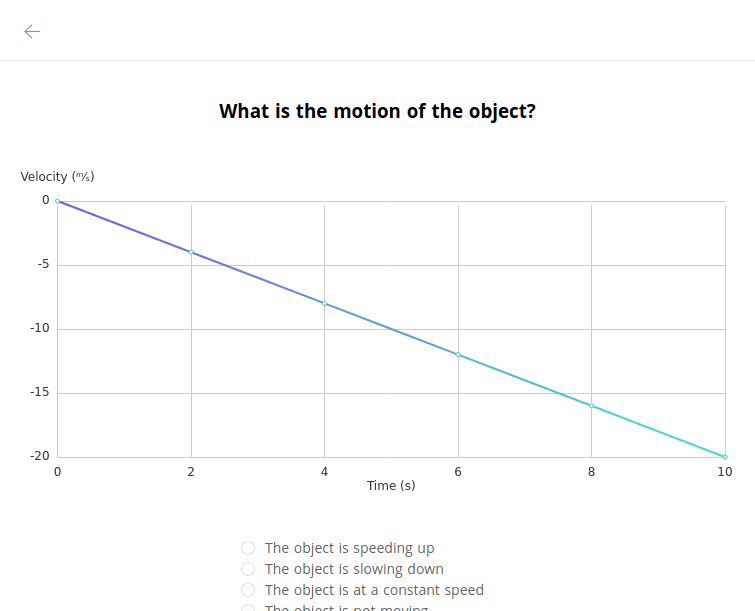The image size is (755, 611).
Task: Click the 10 tick label on time axis
Action: point(725,472)
